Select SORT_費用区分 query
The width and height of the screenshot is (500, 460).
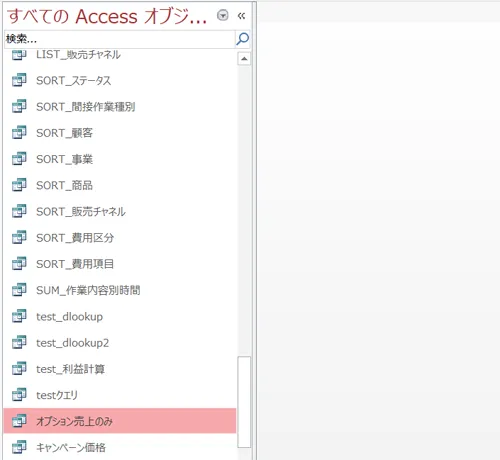click(120, 238)
